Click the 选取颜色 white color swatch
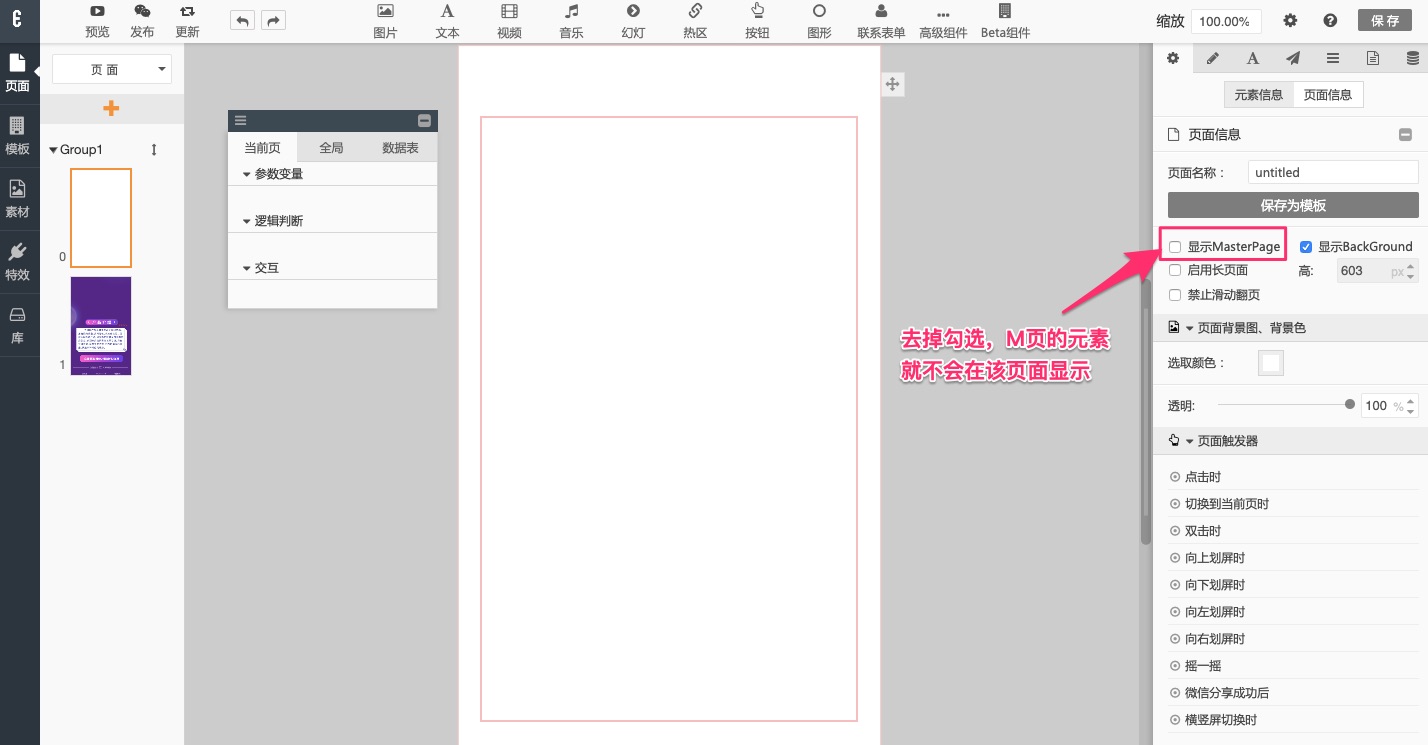The image size is (1428, 745). click(1271, 363)
